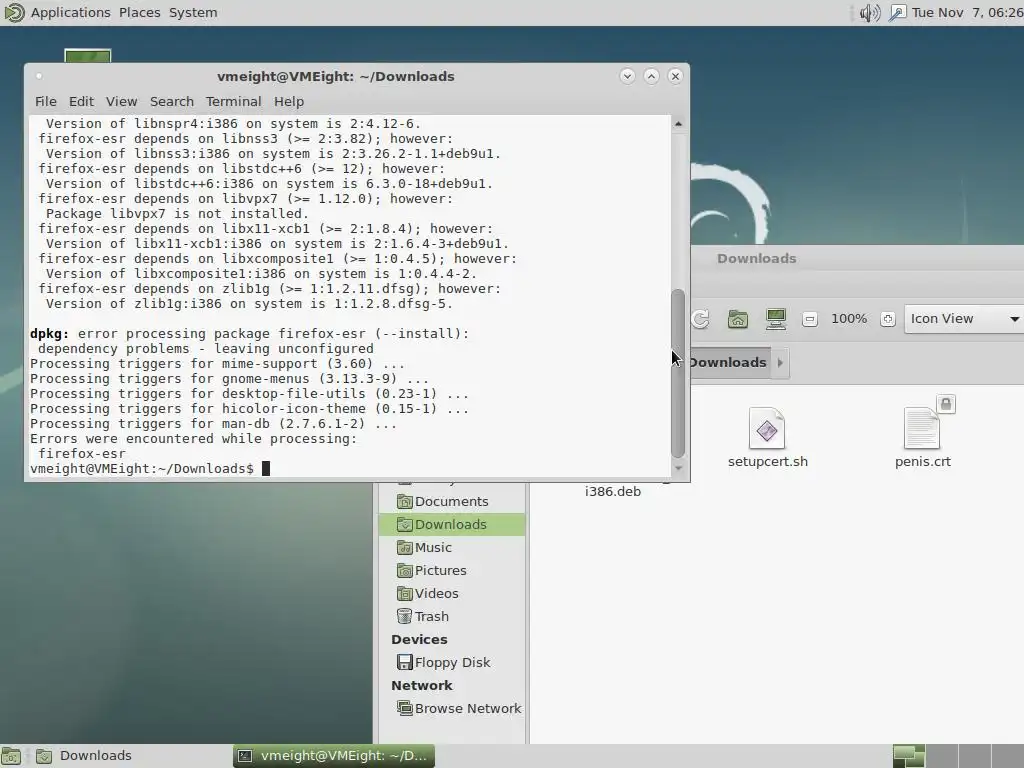The width and height of the screenshot is (1024, 768).
Task: Click the Devices heading in sidebar
Action: [419, 639]
